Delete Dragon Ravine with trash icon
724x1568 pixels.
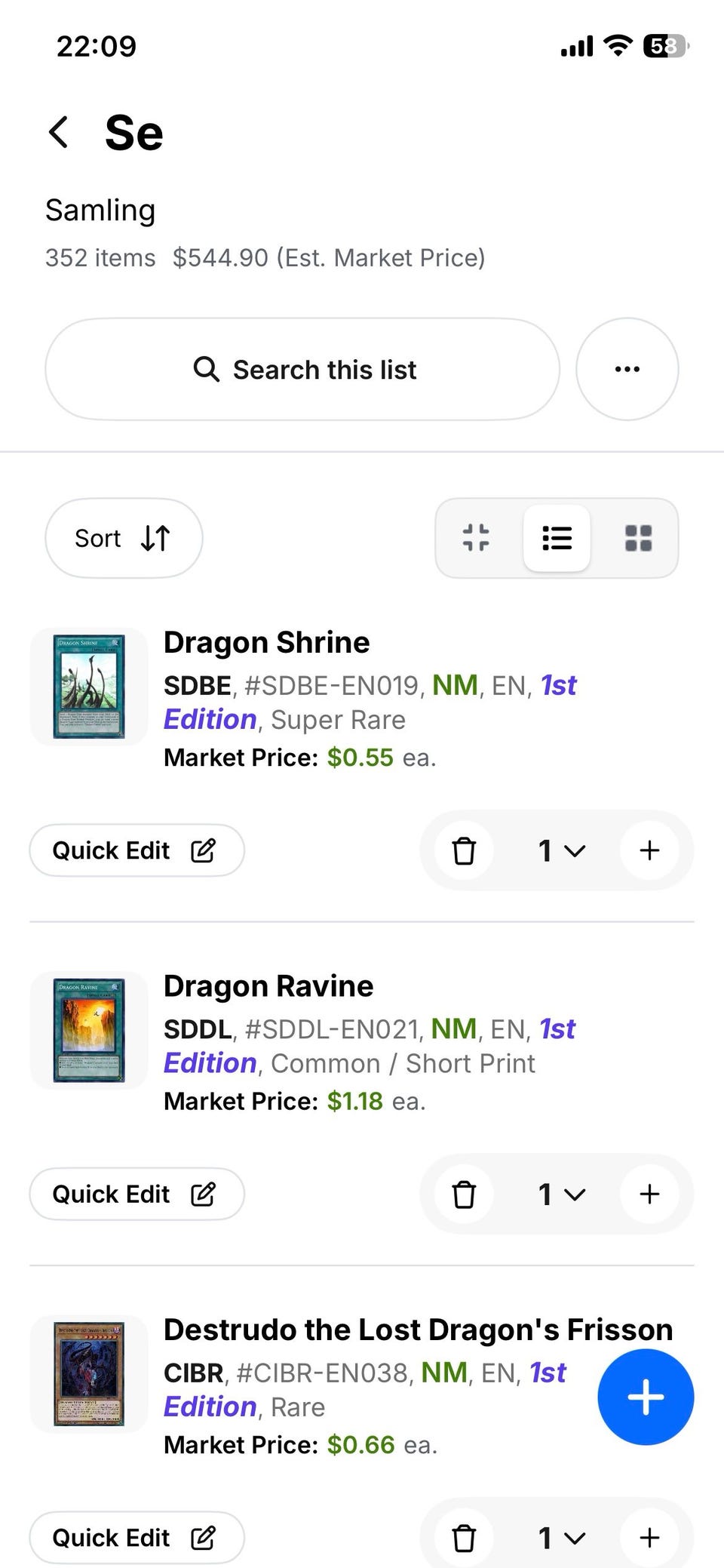point(464,1194)
